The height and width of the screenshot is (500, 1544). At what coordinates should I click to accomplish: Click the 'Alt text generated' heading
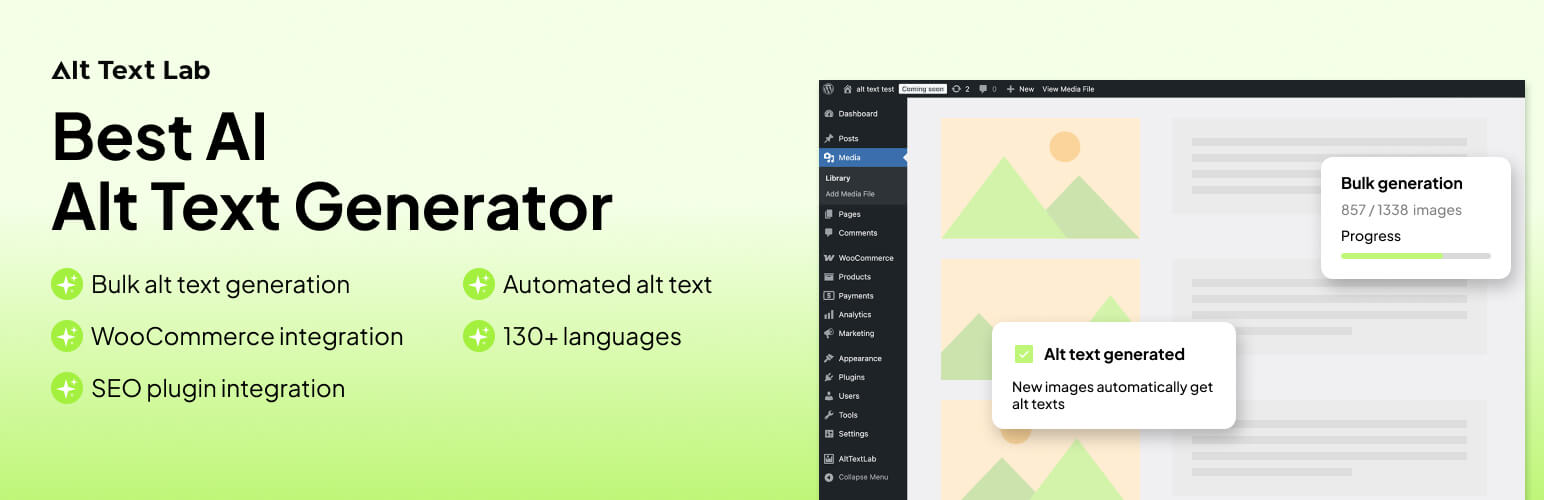point(1114,354)
